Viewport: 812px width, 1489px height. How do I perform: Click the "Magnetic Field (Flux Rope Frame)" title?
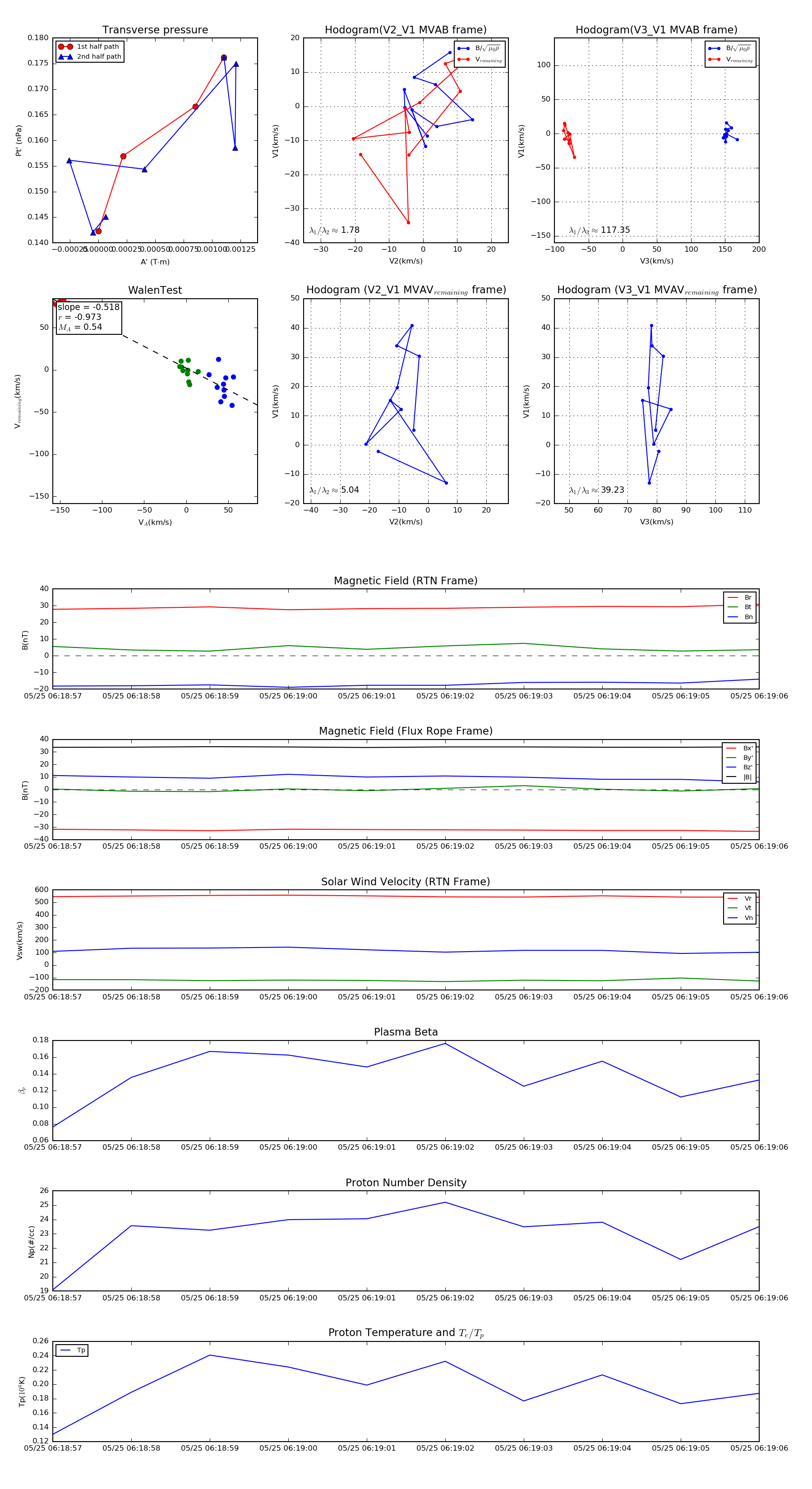(406, 731)
